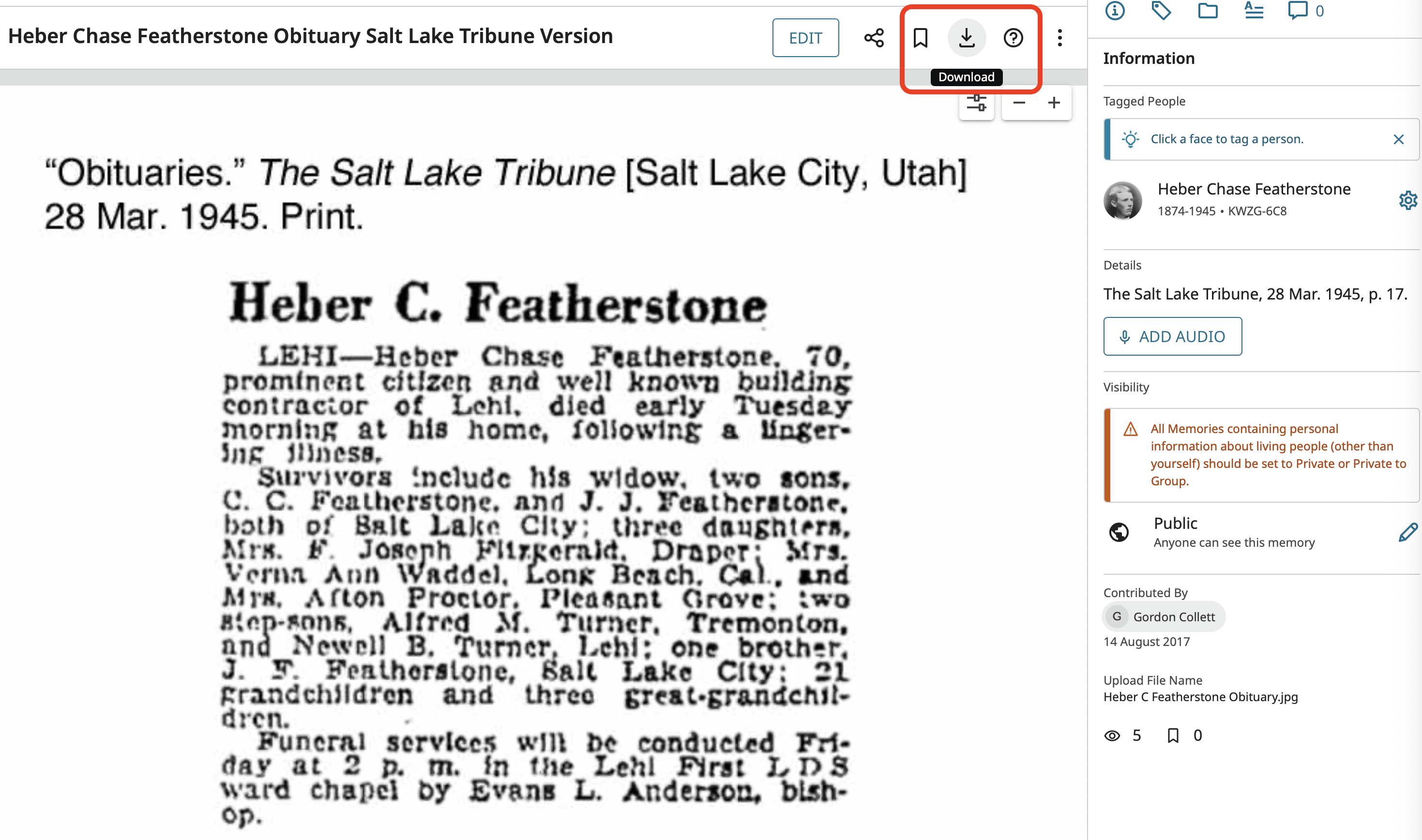Viewport: 1422px width, 840px height.
Task: Dismiss the 'Click a face to tag' tip
Action: coord(1398,139)
